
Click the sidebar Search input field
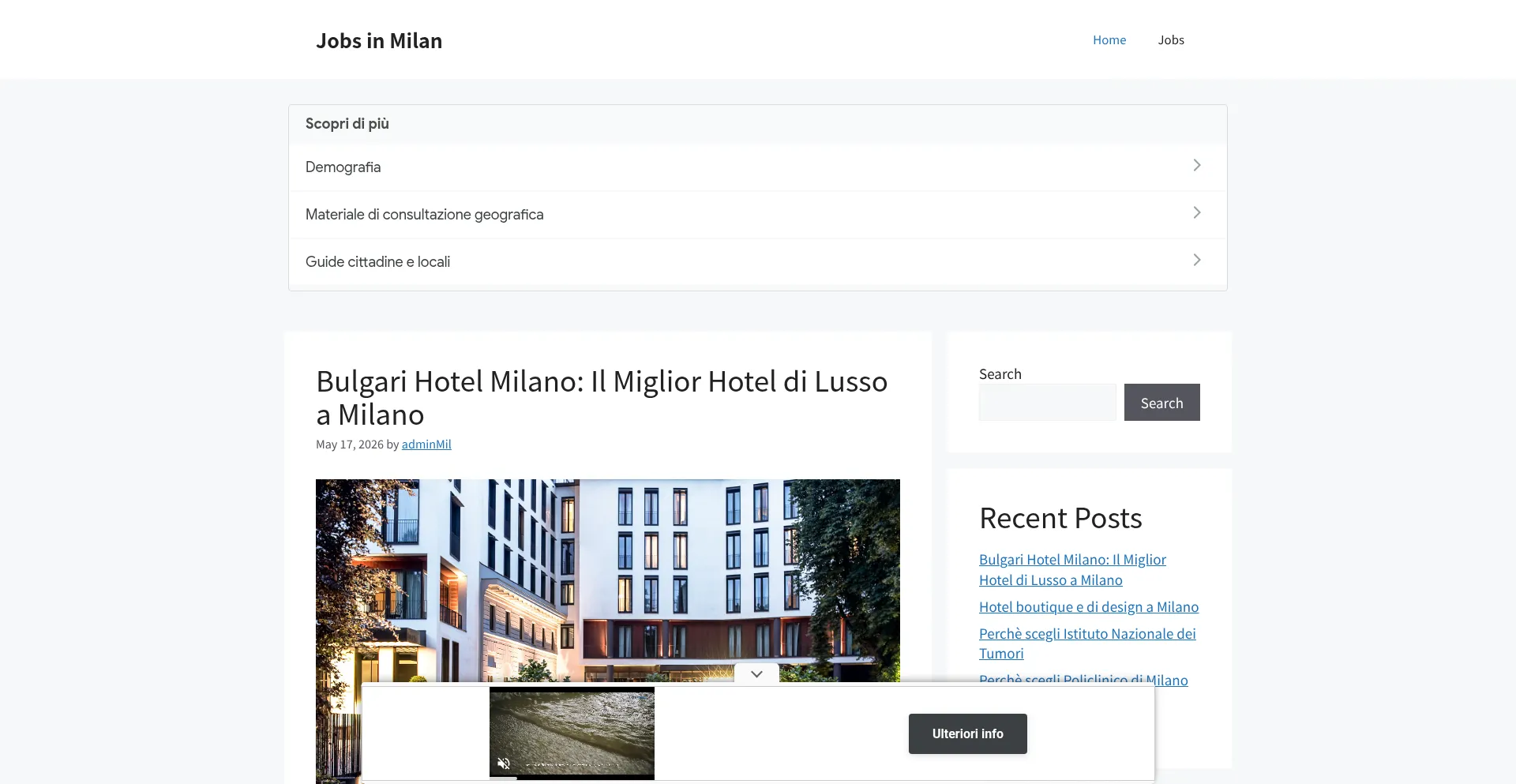[1048, 402]
